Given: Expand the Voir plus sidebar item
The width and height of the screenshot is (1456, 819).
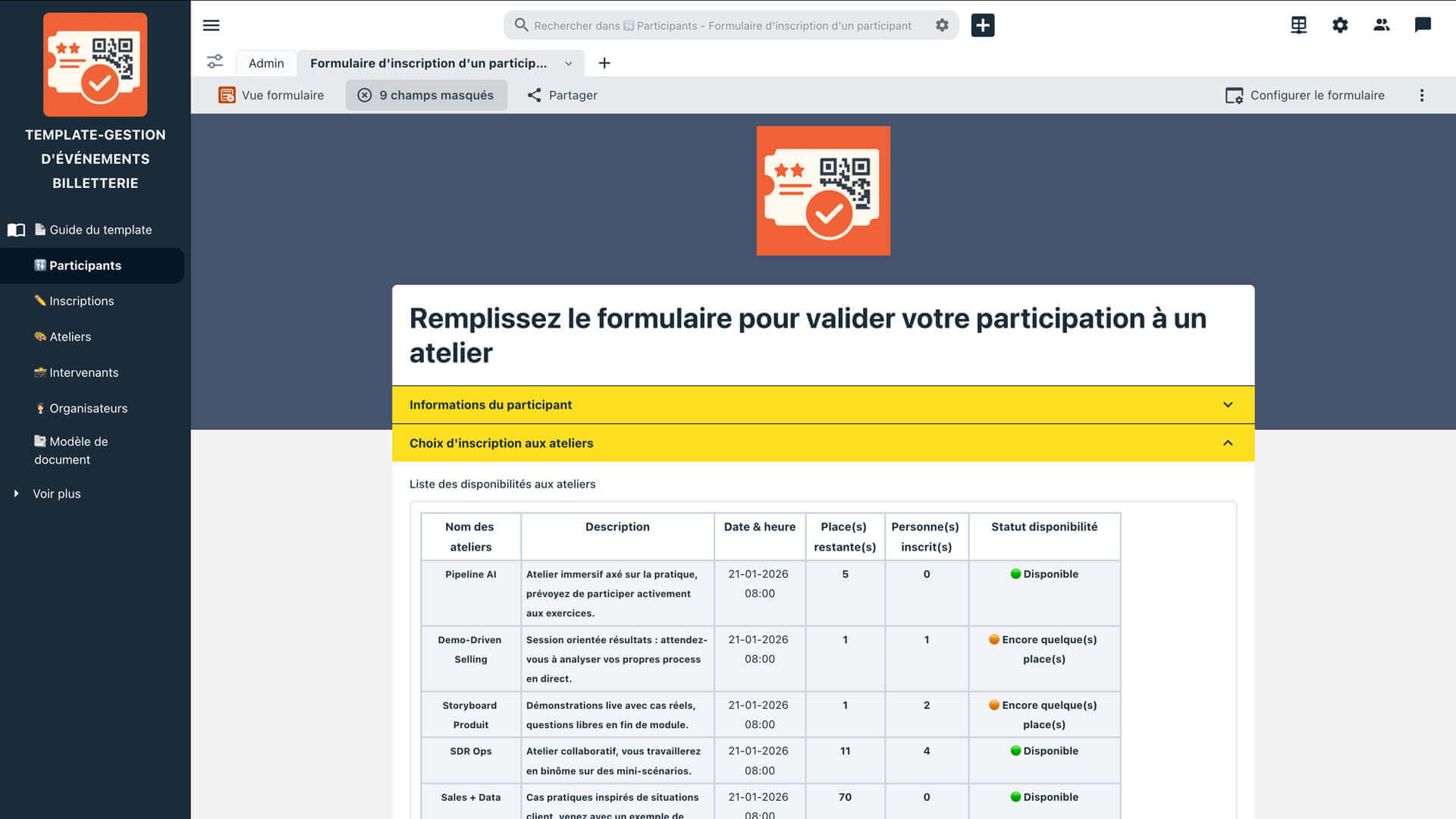Looking at the screenshot, I should tap(56, 494).
